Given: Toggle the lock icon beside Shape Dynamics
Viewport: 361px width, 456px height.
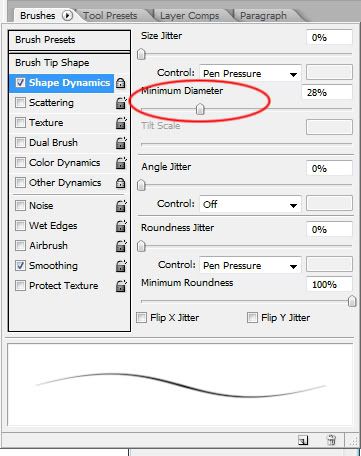Looking at the screenshot, I should pos(120,83).
